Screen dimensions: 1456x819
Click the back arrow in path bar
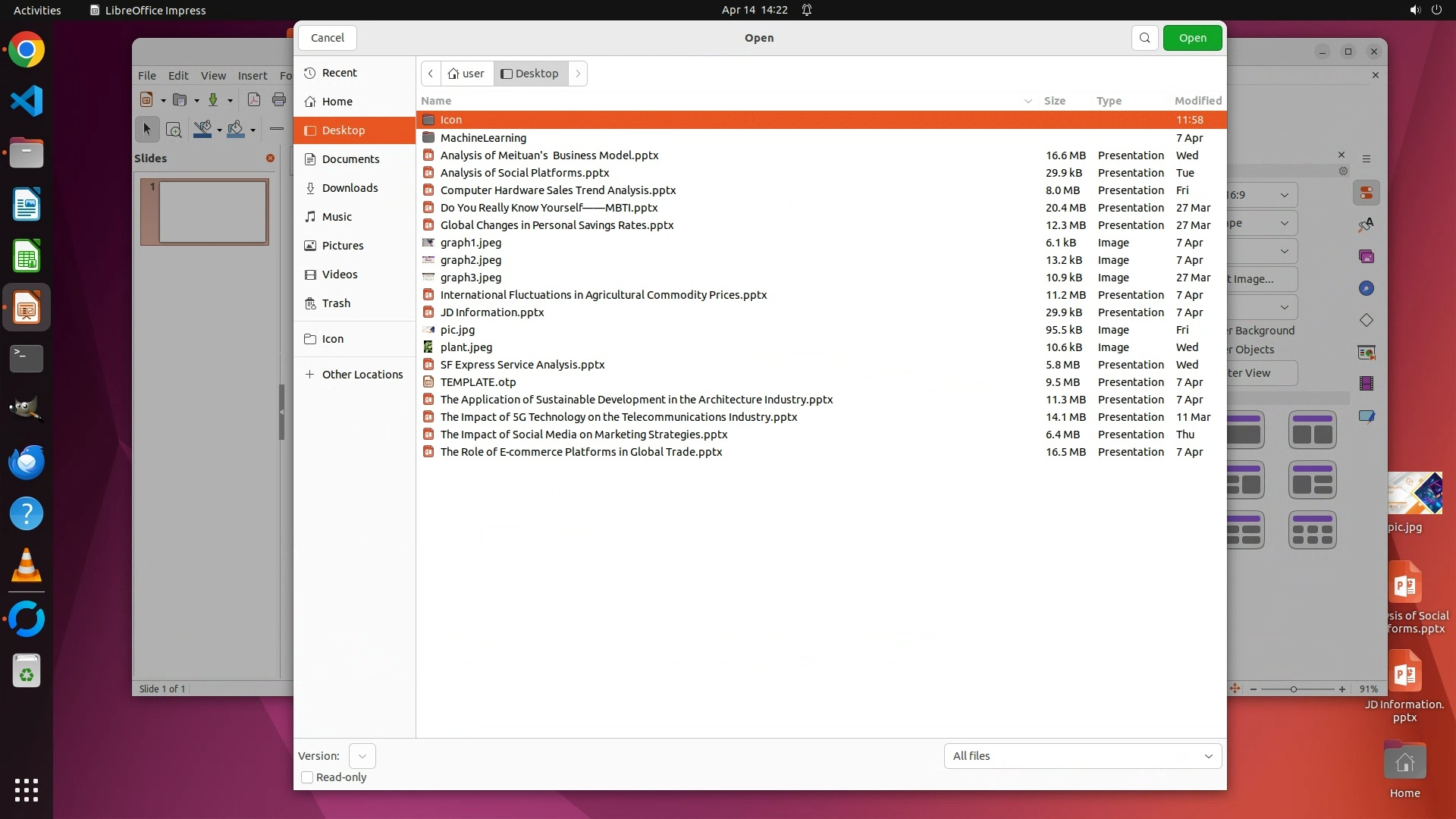click(x=431, y=74)
